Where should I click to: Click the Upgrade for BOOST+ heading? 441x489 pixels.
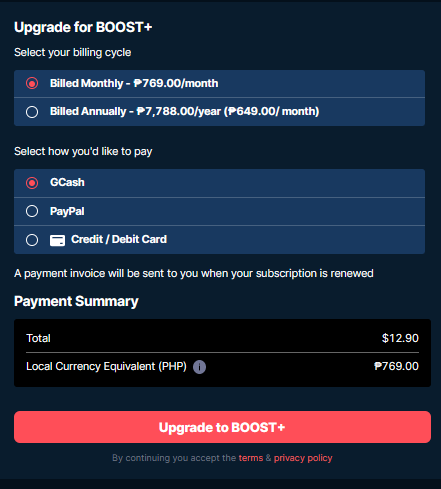83,28
